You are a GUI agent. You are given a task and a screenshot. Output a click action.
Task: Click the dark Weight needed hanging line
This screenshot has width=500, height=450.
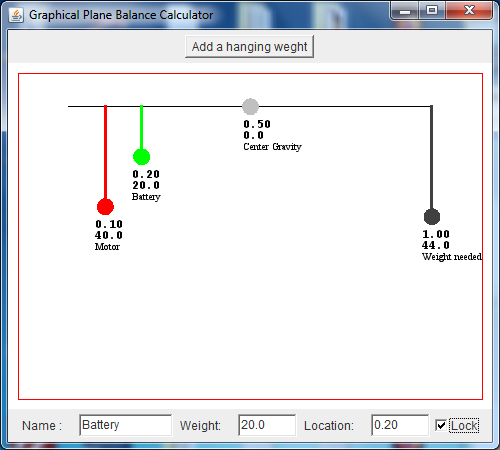point(432,157)
